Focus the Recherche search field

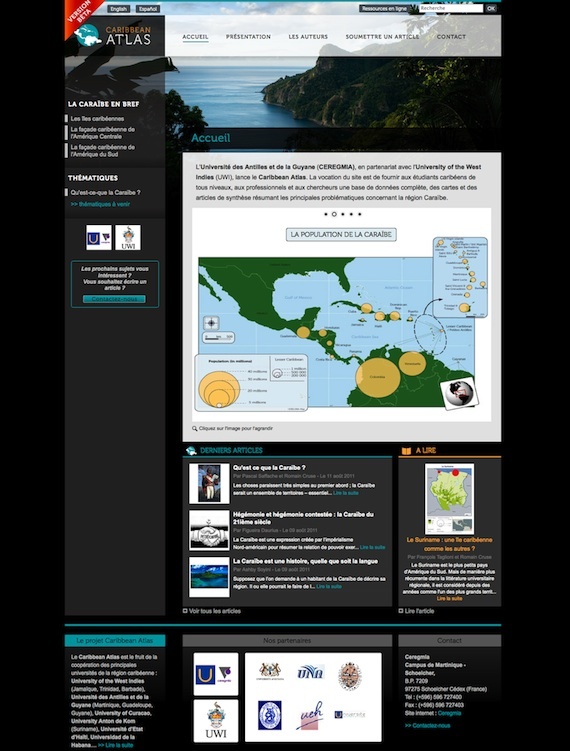[x=451, y=8]
